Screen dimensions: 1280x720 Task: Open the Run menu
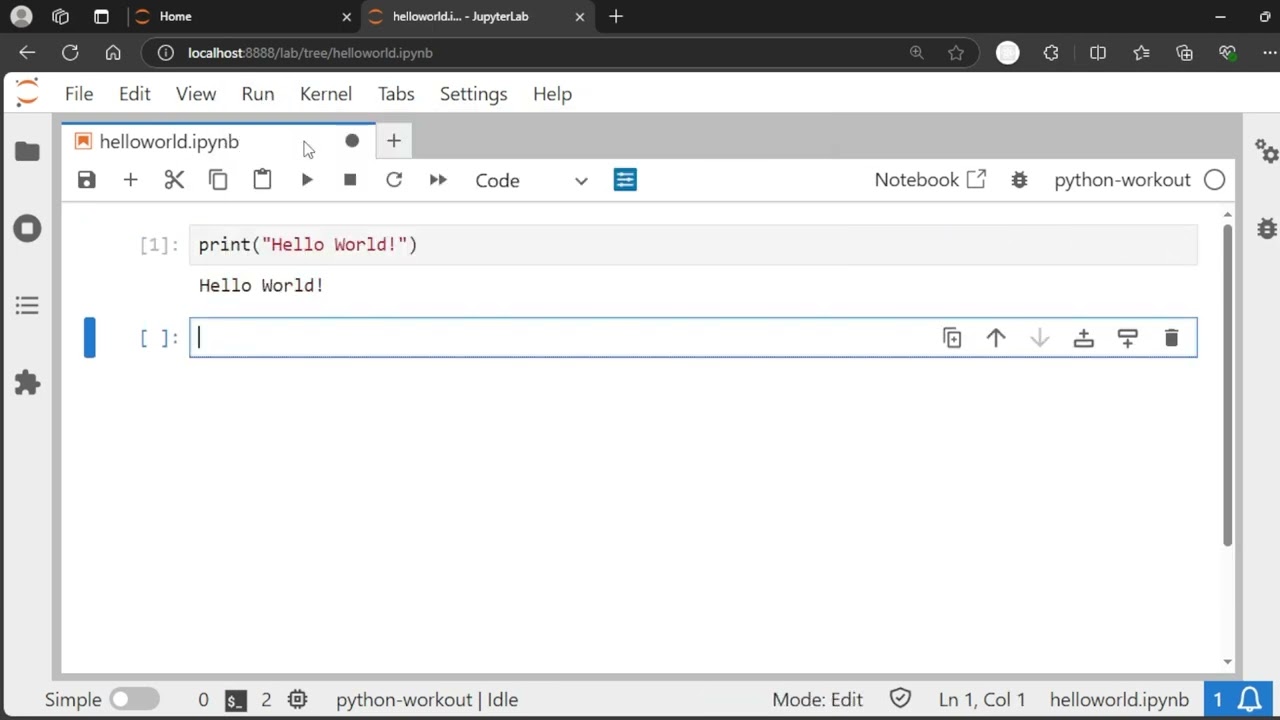pyautogui.click(x=258, y=94)
